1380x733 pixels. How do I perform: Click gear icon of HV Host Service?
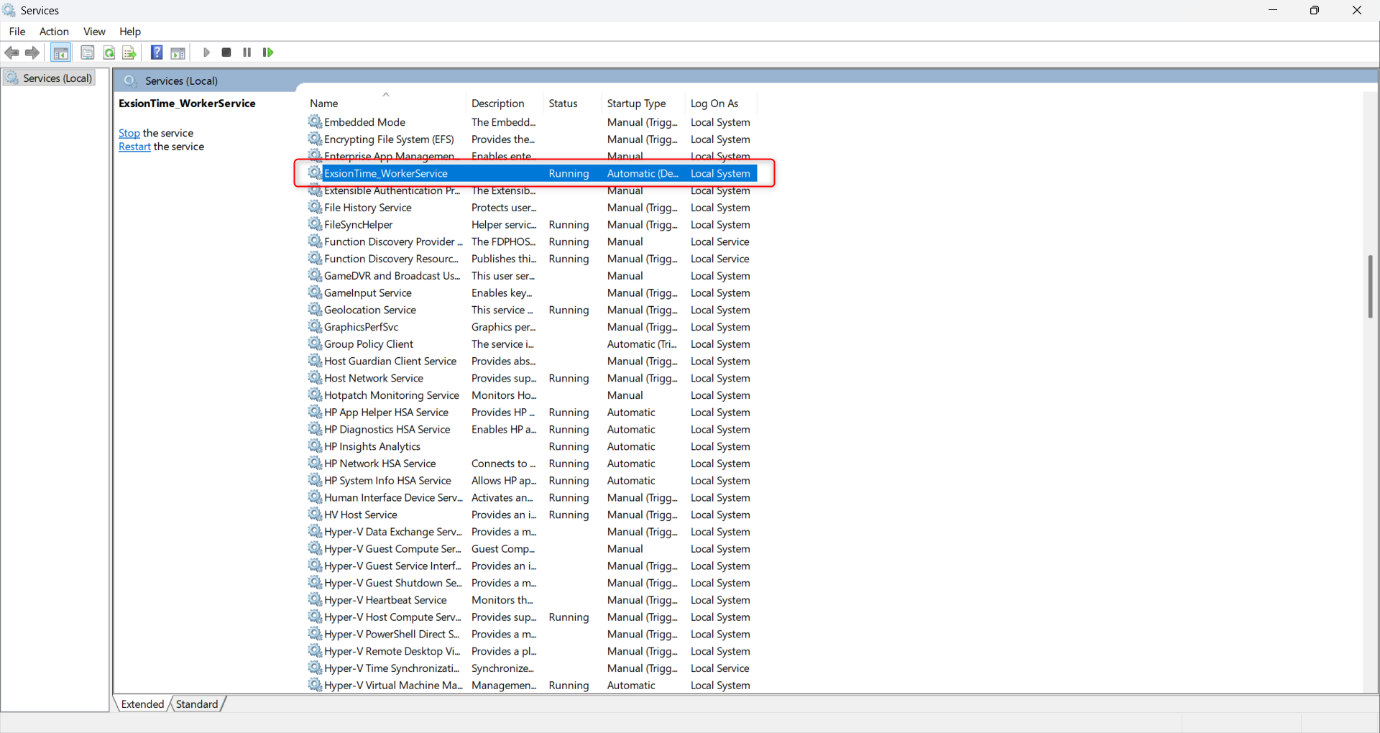(x=315, y=515)
